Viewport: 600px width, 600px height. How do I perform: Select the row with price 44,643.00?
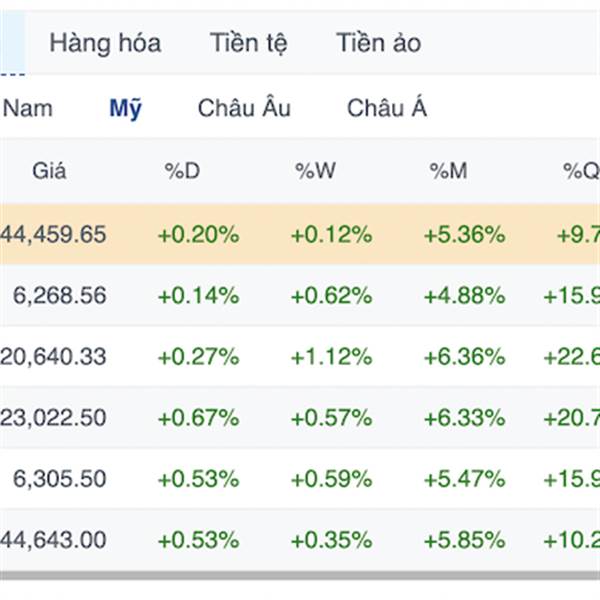[x=300, y=540]
